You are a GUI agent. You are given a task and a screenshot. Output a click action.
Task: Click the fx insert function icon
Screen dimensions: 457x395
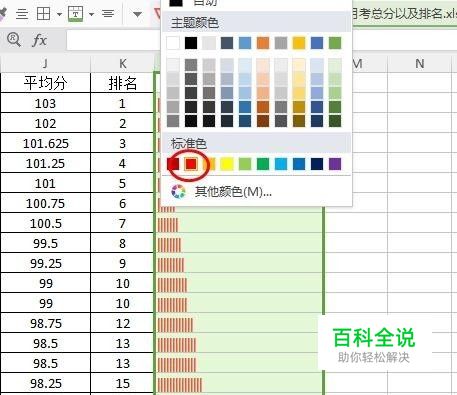point(39,40)
